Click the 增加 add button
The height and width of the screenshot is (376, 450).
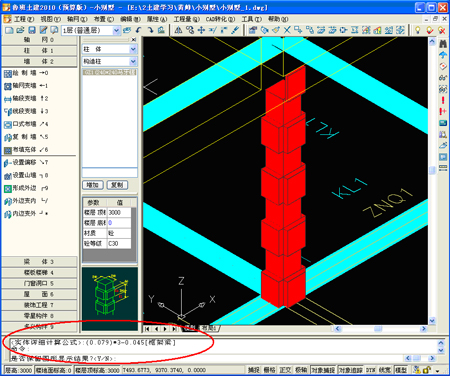coord(93,185)
